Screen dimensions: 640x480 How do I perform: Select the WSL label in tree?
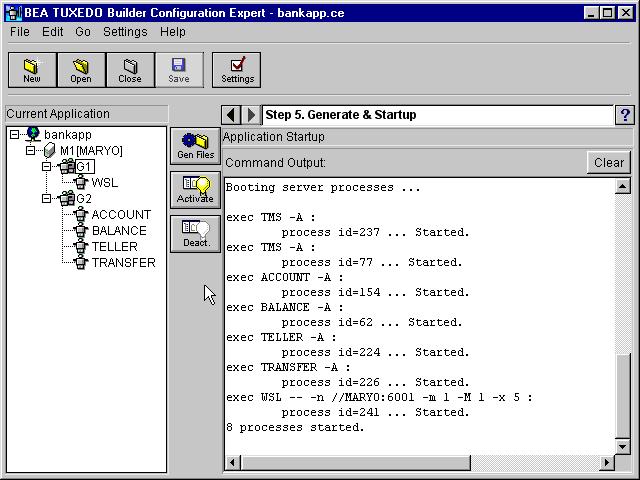[x=105, y=182]
